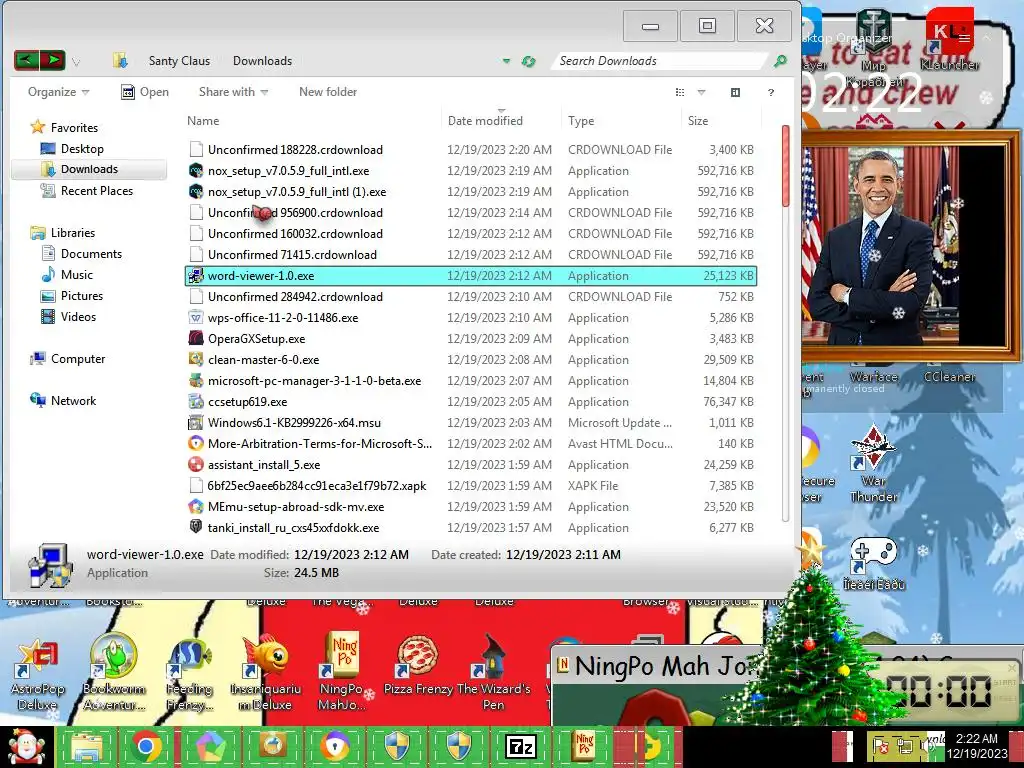Click the clean-master-6-0.exe file icon
Screen dimensions: 1024x768
pos(195,359)
